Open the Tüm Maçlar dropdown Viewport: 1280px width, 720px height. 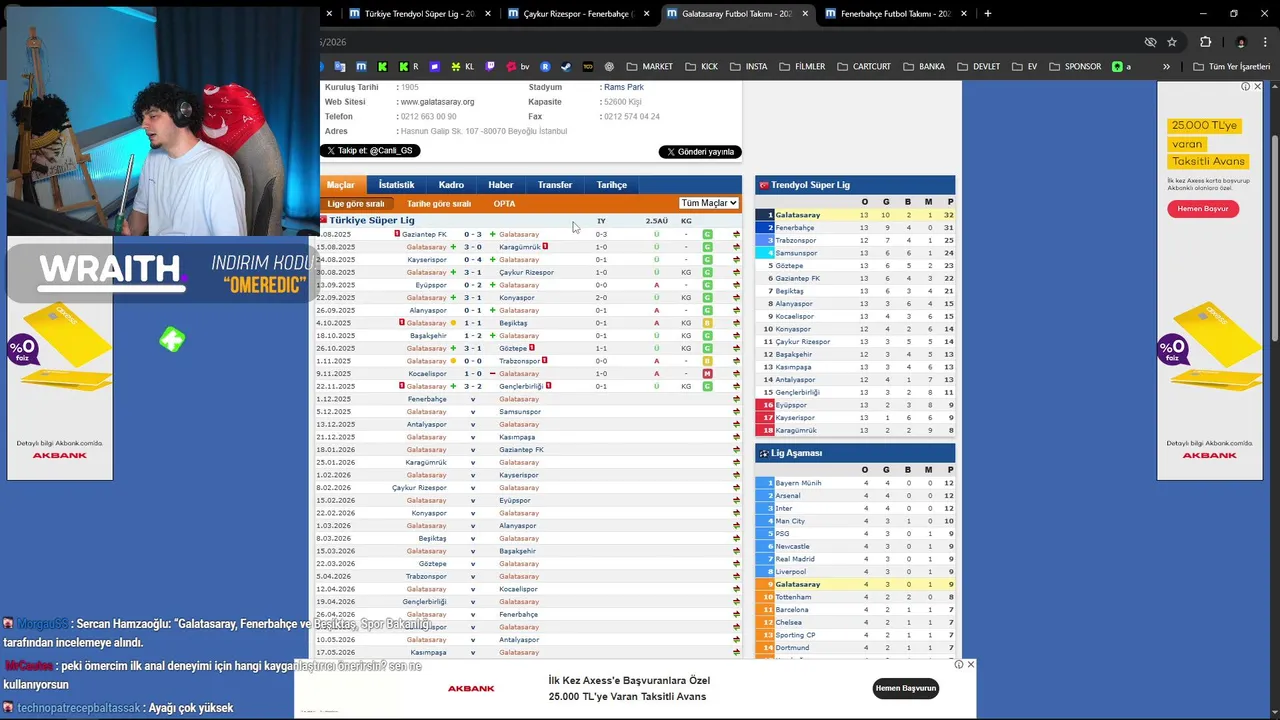click(709, 203)
